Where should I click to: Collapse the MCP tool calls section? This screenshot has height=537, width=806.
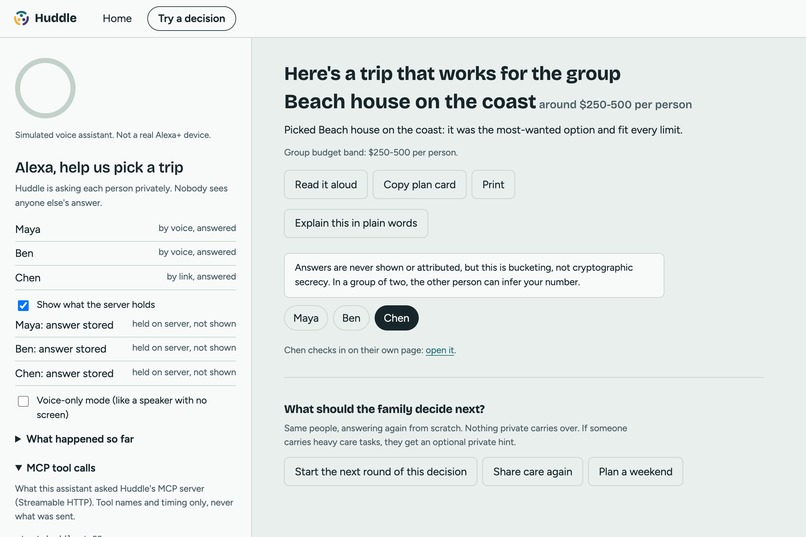point(56,468)
